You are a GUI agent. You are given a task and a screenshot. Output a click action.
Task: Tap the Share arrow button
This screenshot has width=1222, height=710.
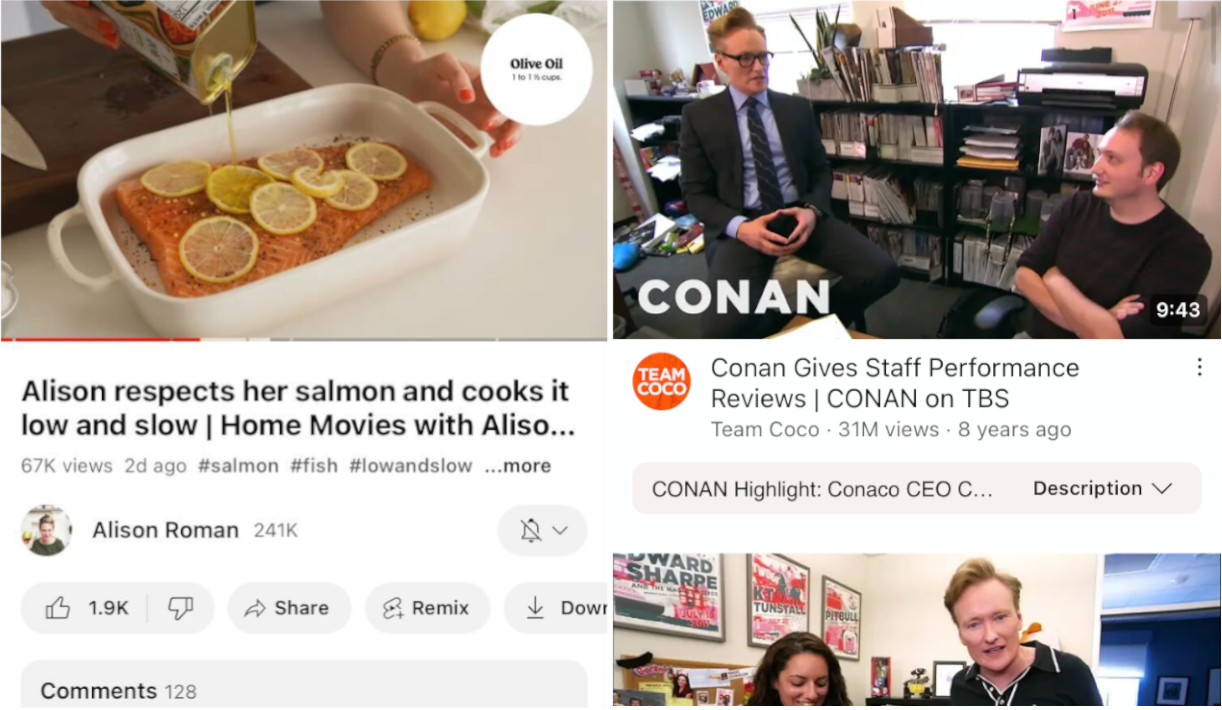tap(289, 608)
